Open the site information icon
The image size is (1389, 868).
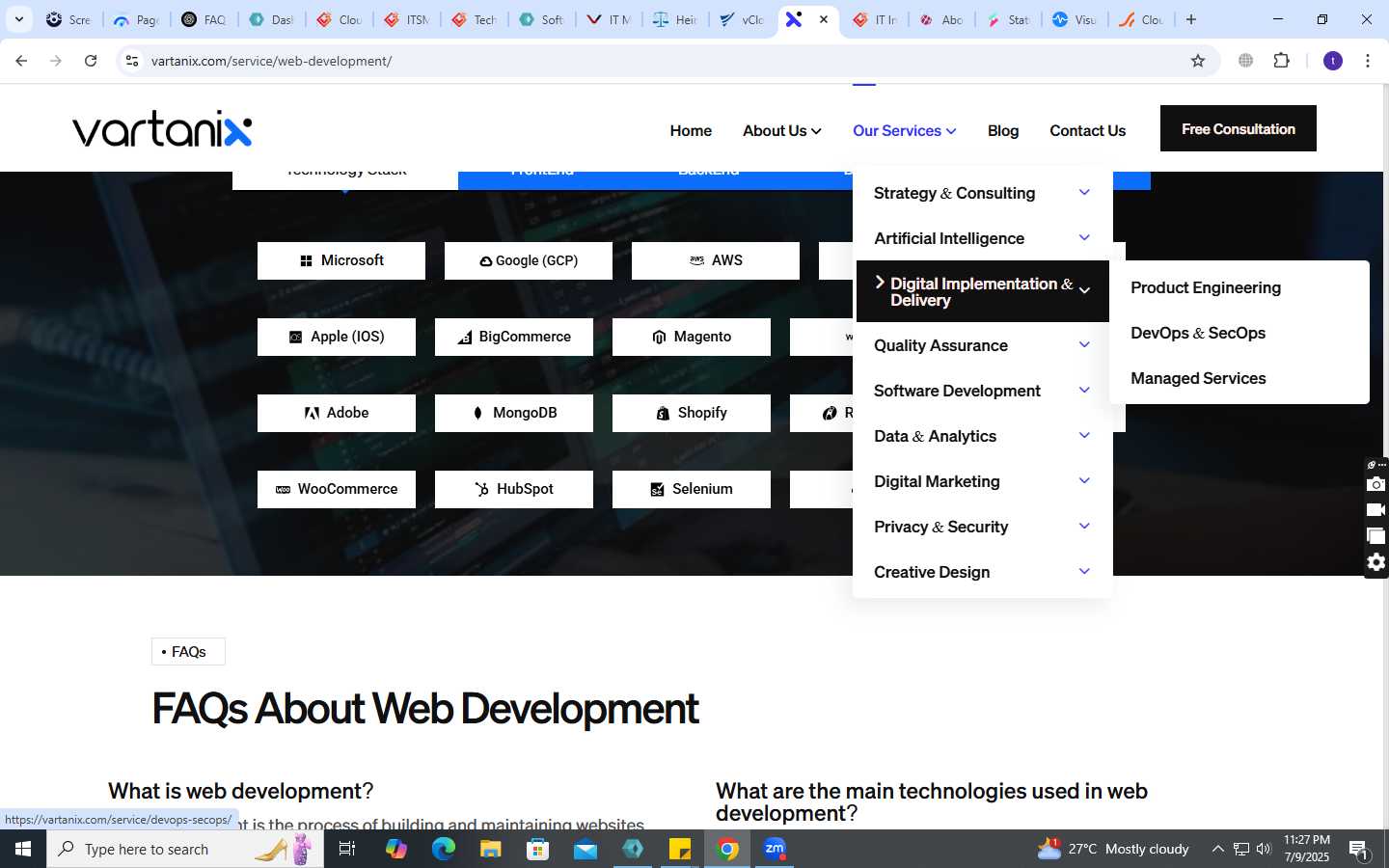coord(132,61)
